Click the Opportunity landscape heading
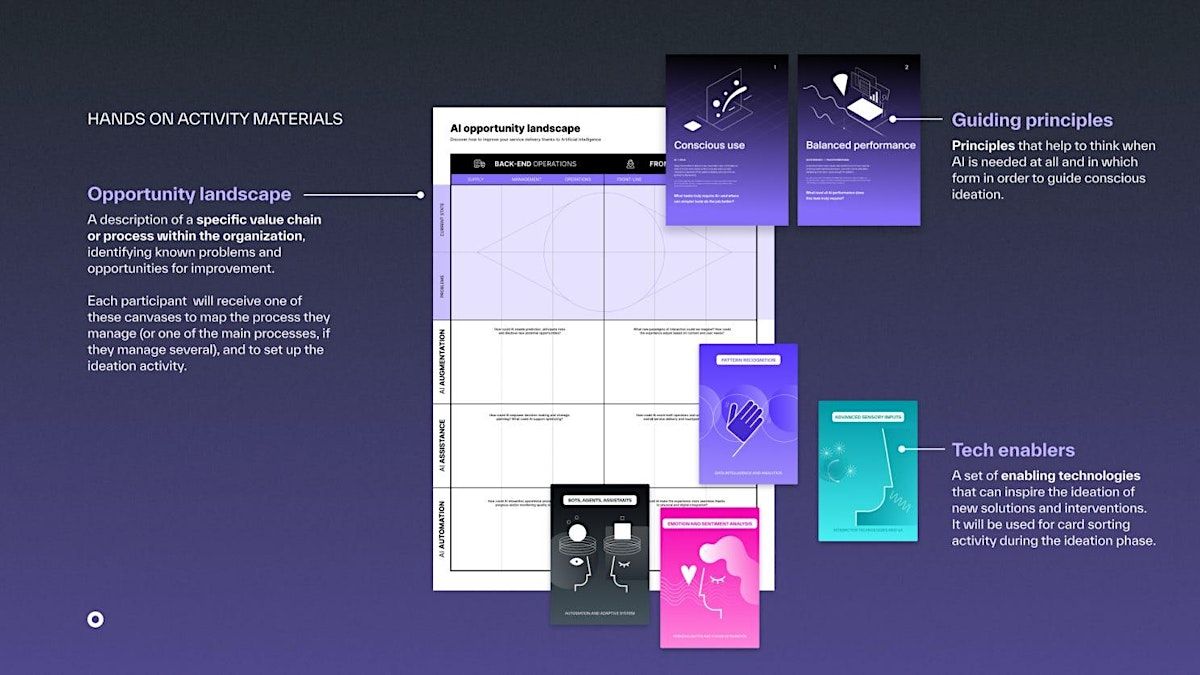 tap(189, 194)
